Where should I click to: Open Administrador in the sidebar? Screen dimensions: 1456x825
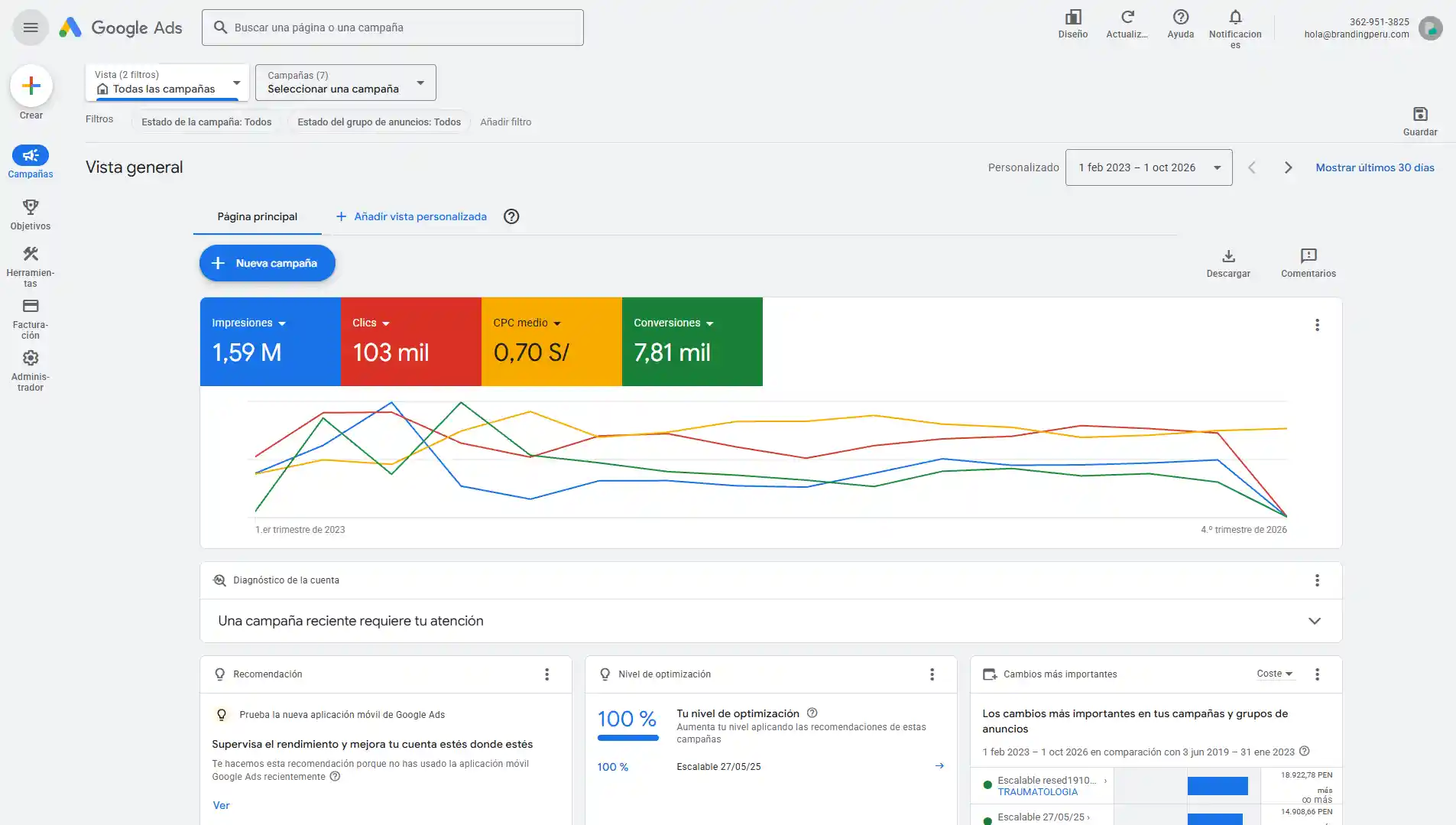pyautogui.click(x=31, y=370)
